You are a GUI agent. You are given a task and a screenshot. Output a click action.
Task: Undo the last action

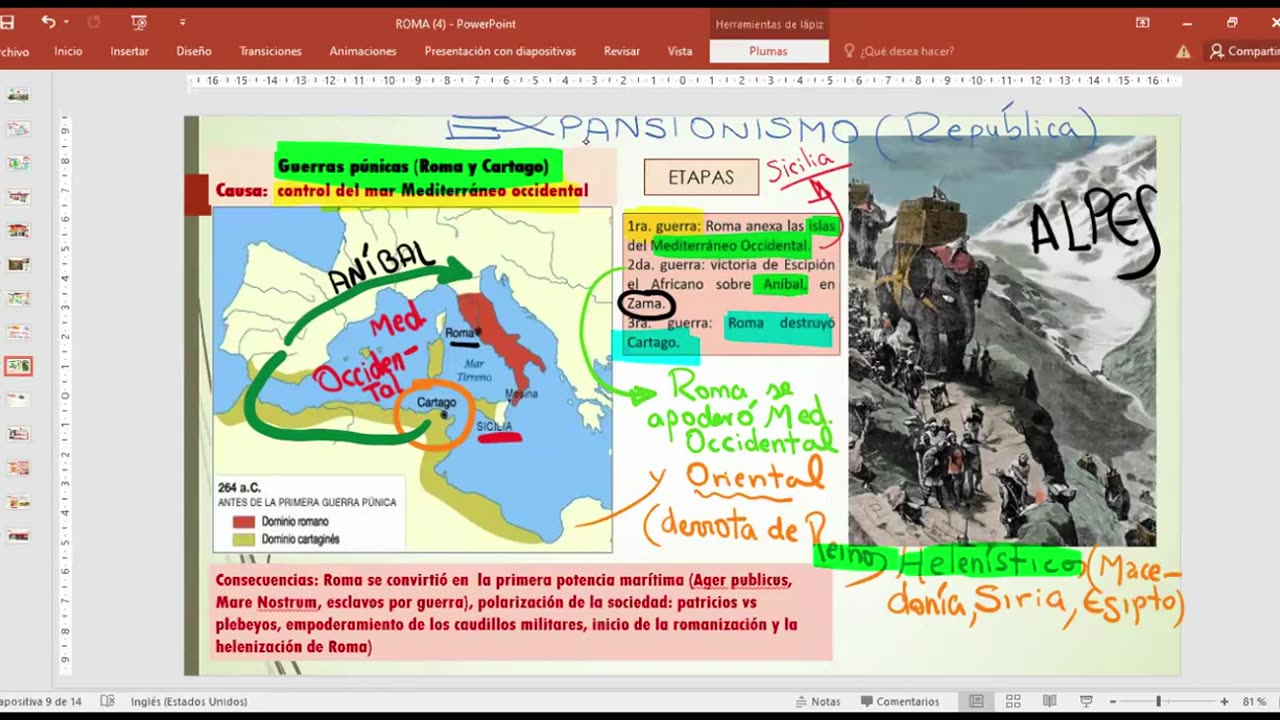point(48,22)
